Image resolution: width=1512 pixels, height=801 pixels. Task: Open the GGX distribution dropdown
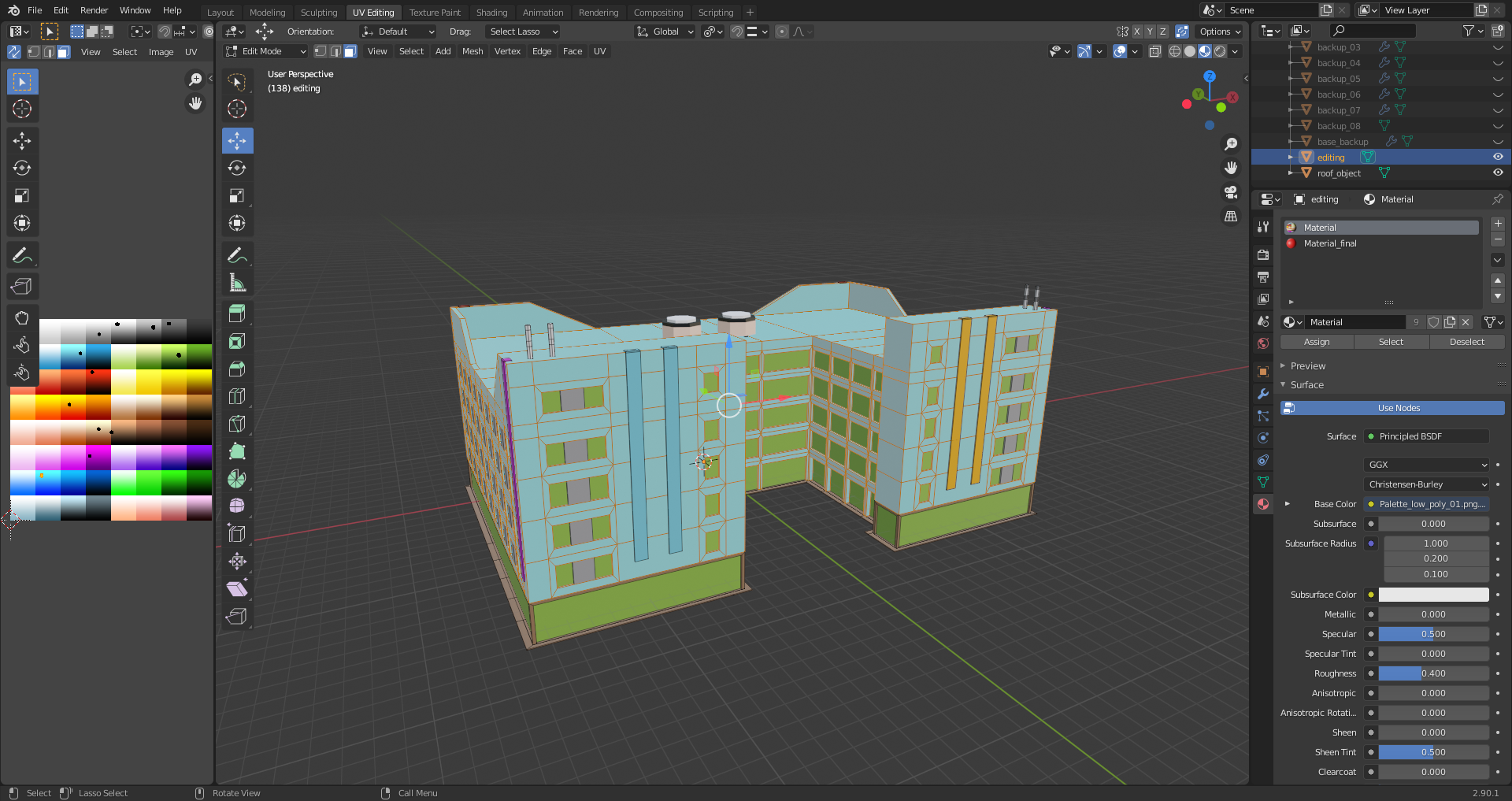coord(1426,465)
